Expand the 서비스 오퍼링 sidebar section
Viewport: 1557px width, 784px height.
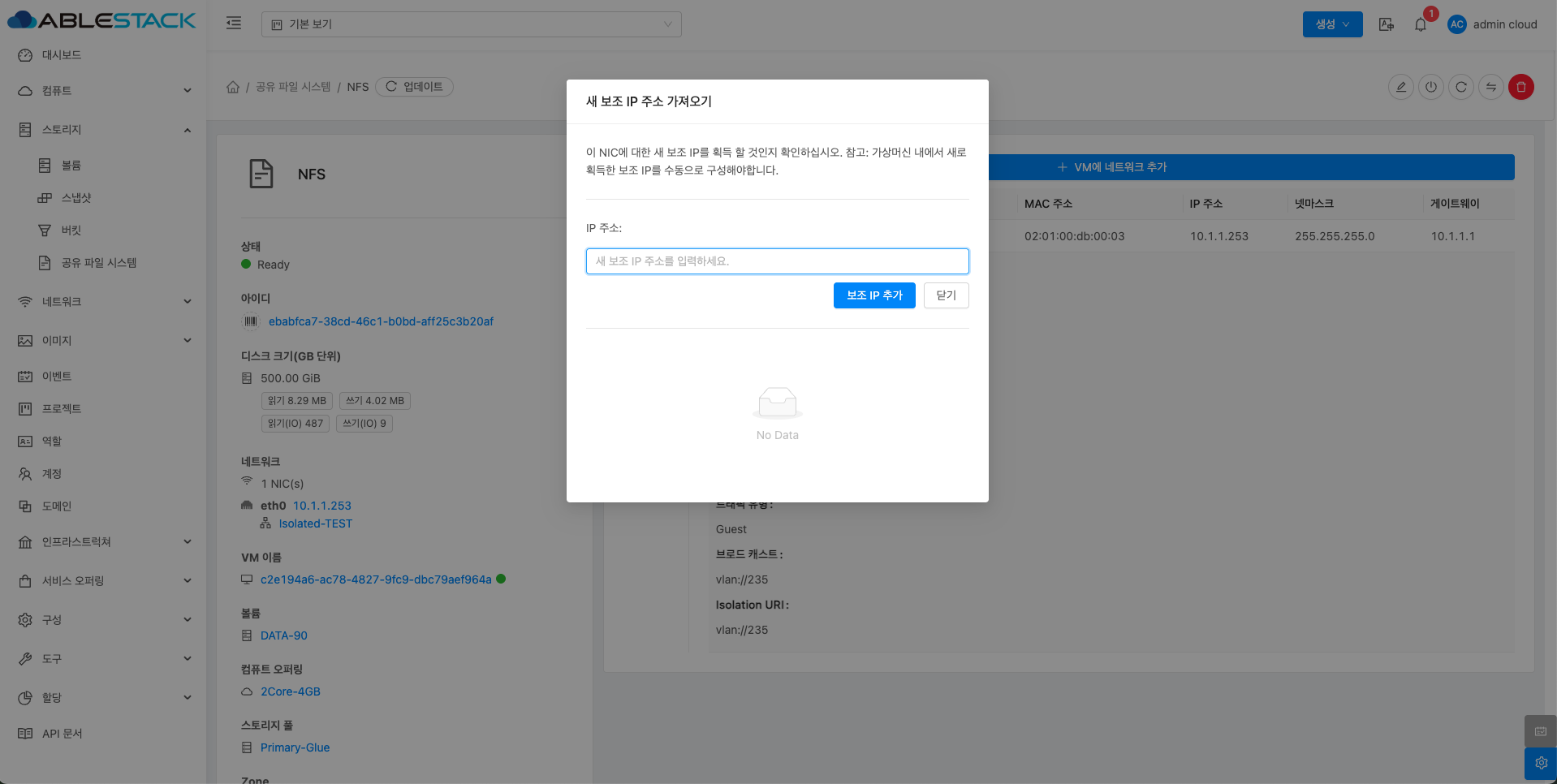pyautogui.click(x=104, y=581)
